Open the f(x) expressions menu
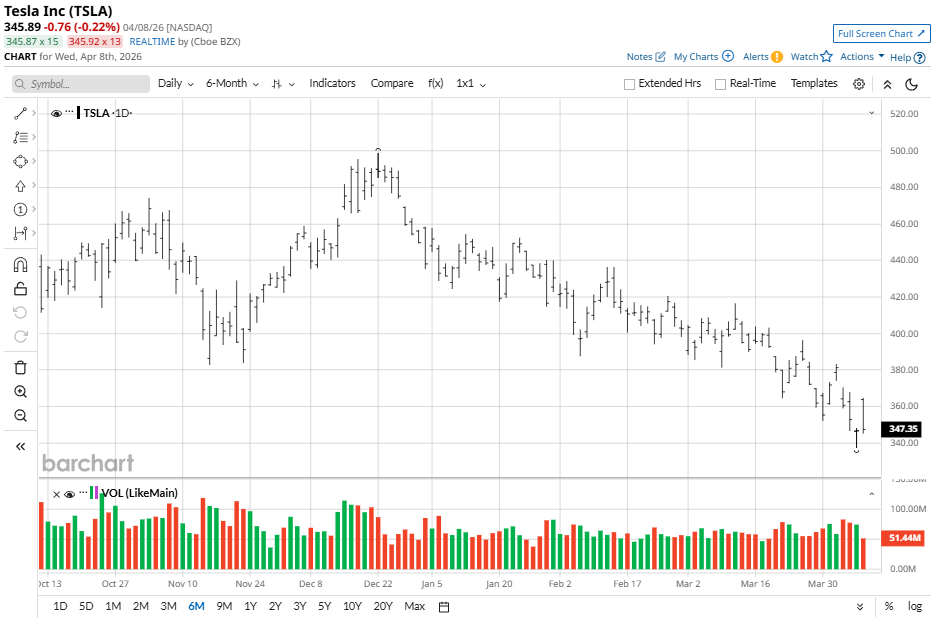Viewport: 934px width, 618px height. coord(435,83)
